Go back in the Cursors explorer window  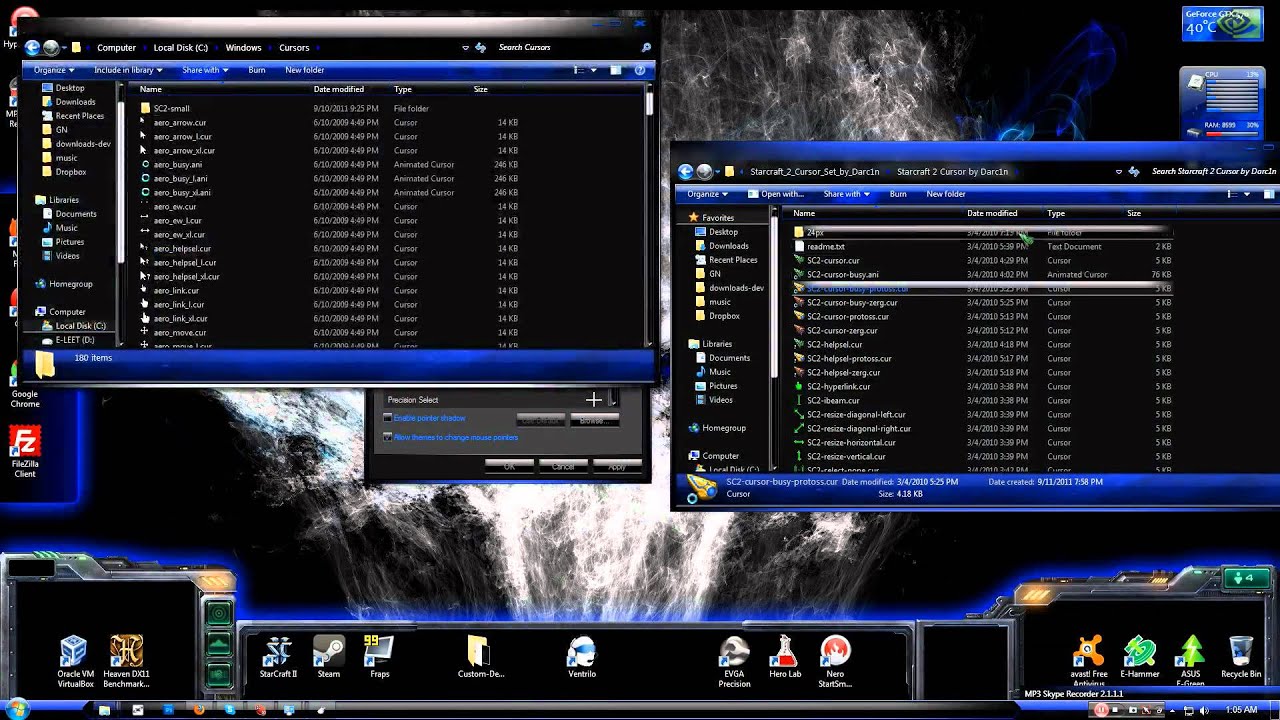[32, 47]
